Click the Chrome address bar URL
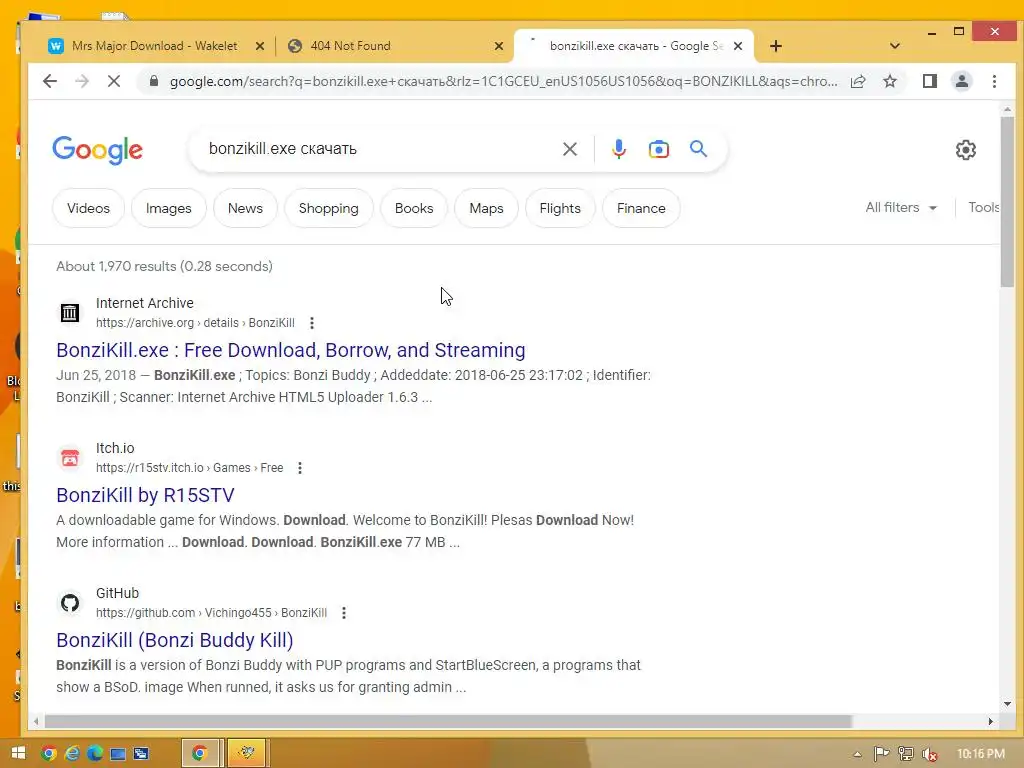This screenshot has height=768, width=1024. [503, 81]
